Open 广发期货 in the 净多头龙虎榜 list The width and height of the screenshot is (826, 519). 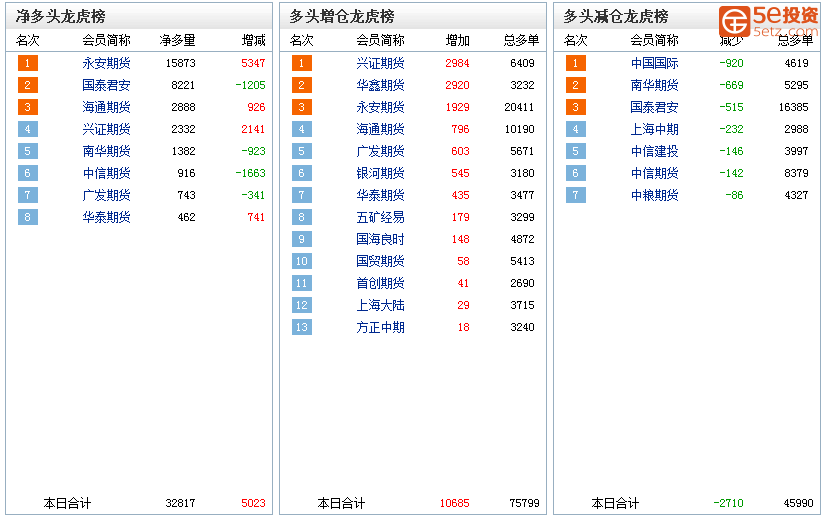[x=106, y=195]
